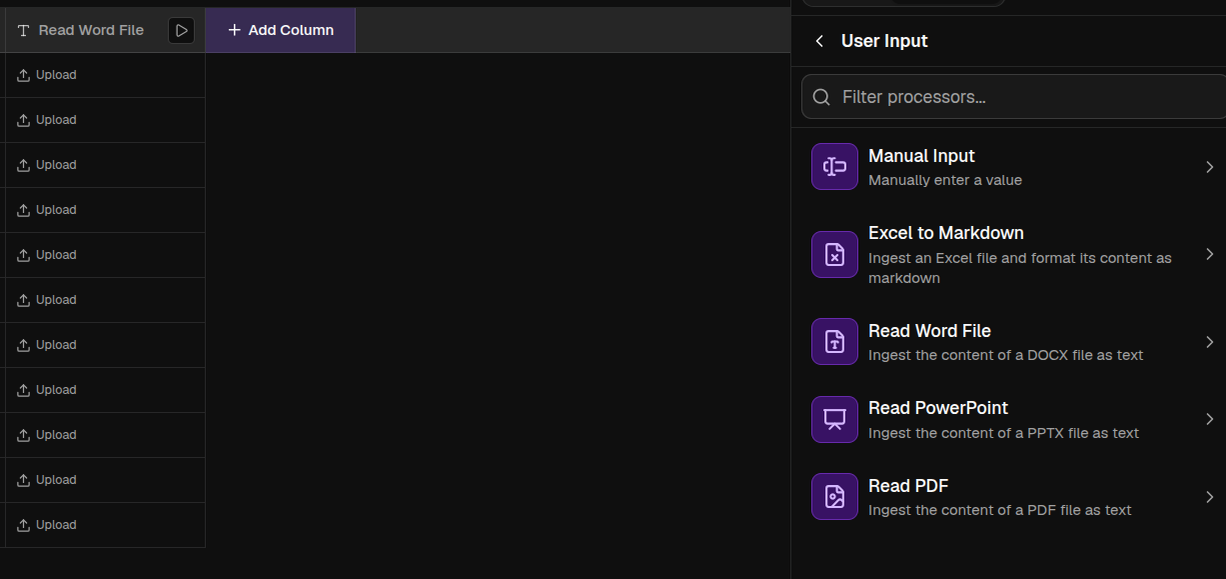Click 'Ingest the content of a PDF file as text'
Viewport: 1226px width, 579px height.
click(x=1000, y=510)
